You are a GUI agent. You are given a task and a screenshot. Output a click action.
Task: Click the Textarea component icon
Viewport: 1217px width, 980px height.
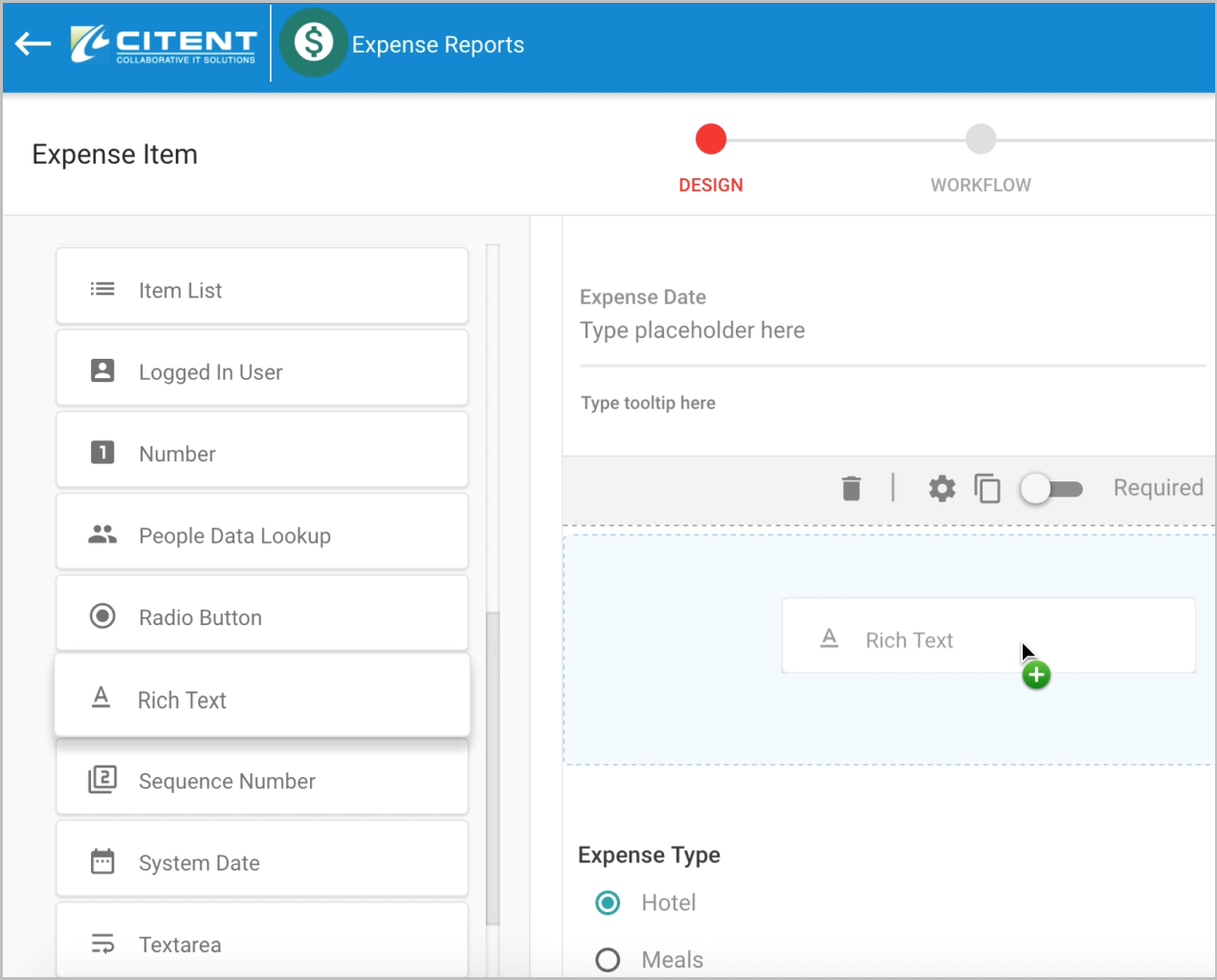coord(102,944)
